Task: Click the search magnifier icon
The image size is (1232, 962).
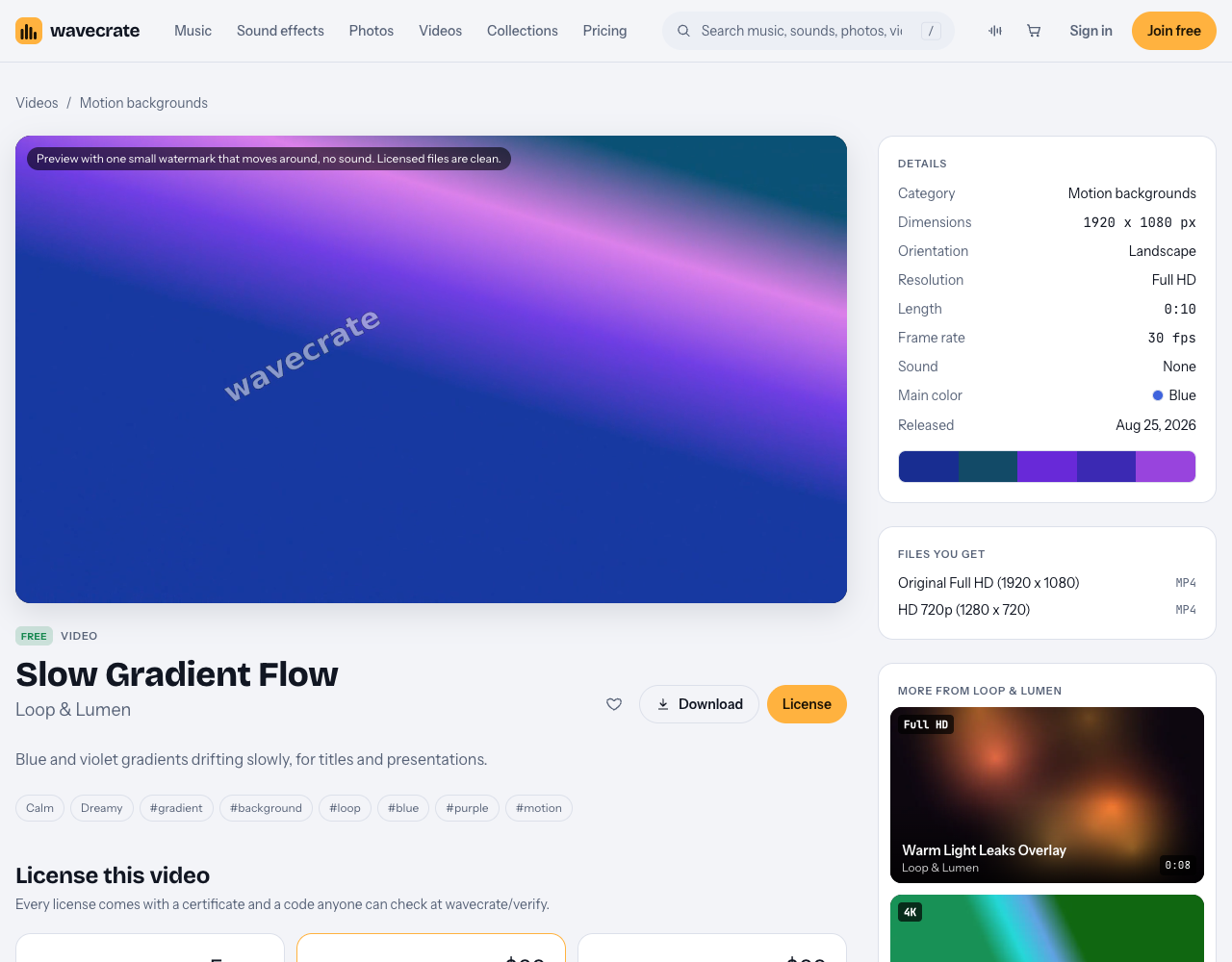Action: coord(683,31)
